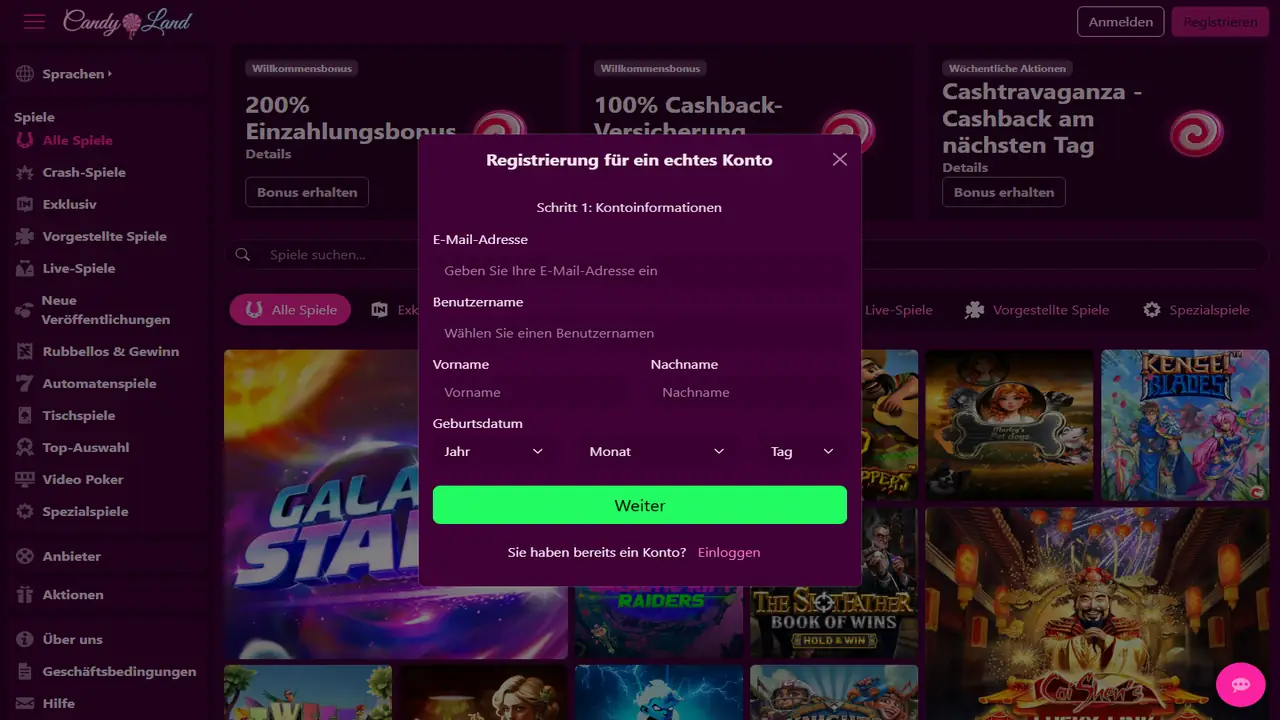This screenshot has height=720, width=1280.
Task: Switch to the Spezialspiele tab
Action: pyautogui.click(x=1196, y=310)
